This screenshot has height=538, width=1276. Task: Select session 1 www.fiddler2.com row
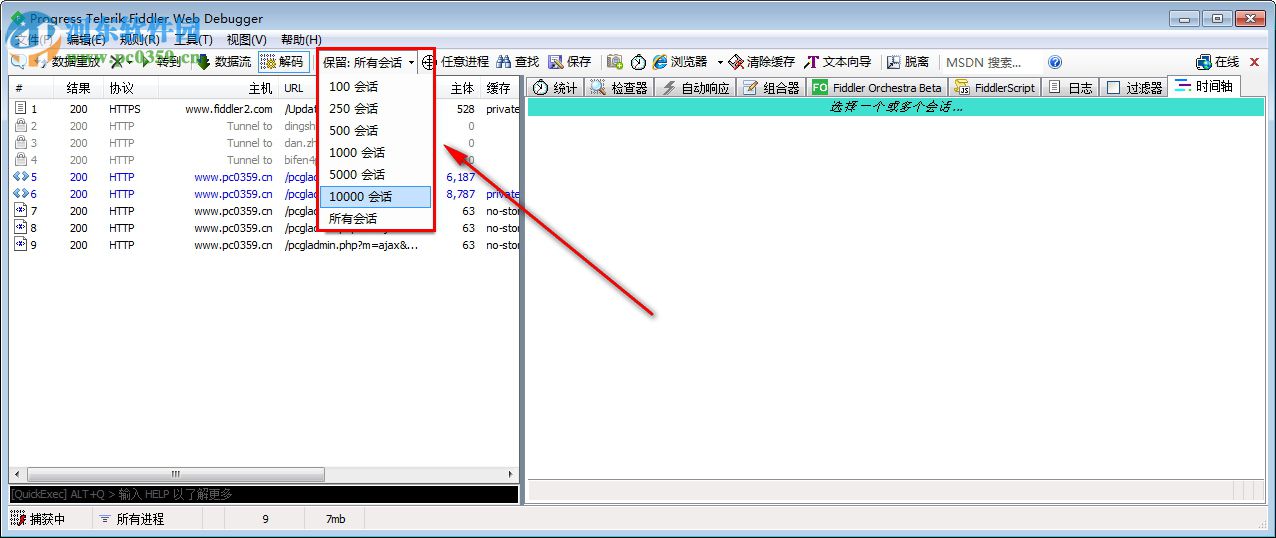(x=264, y=109)
